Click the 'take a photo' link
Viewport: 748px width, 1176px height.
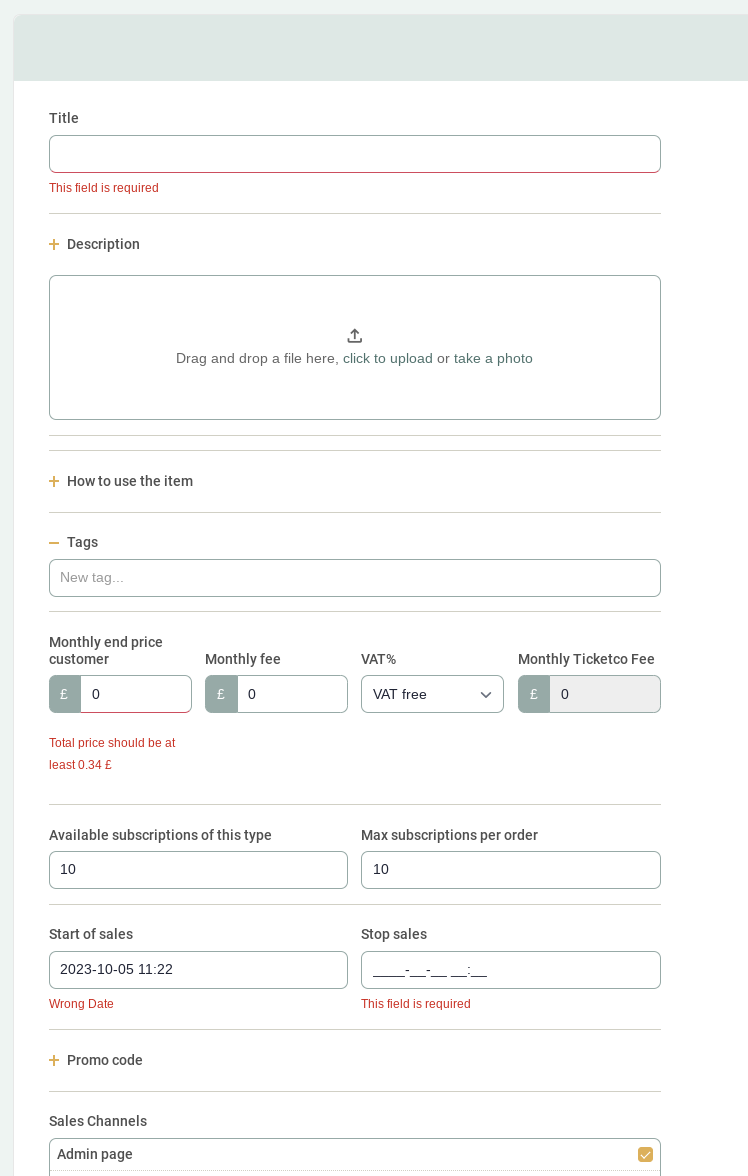[x=493, y=358]
